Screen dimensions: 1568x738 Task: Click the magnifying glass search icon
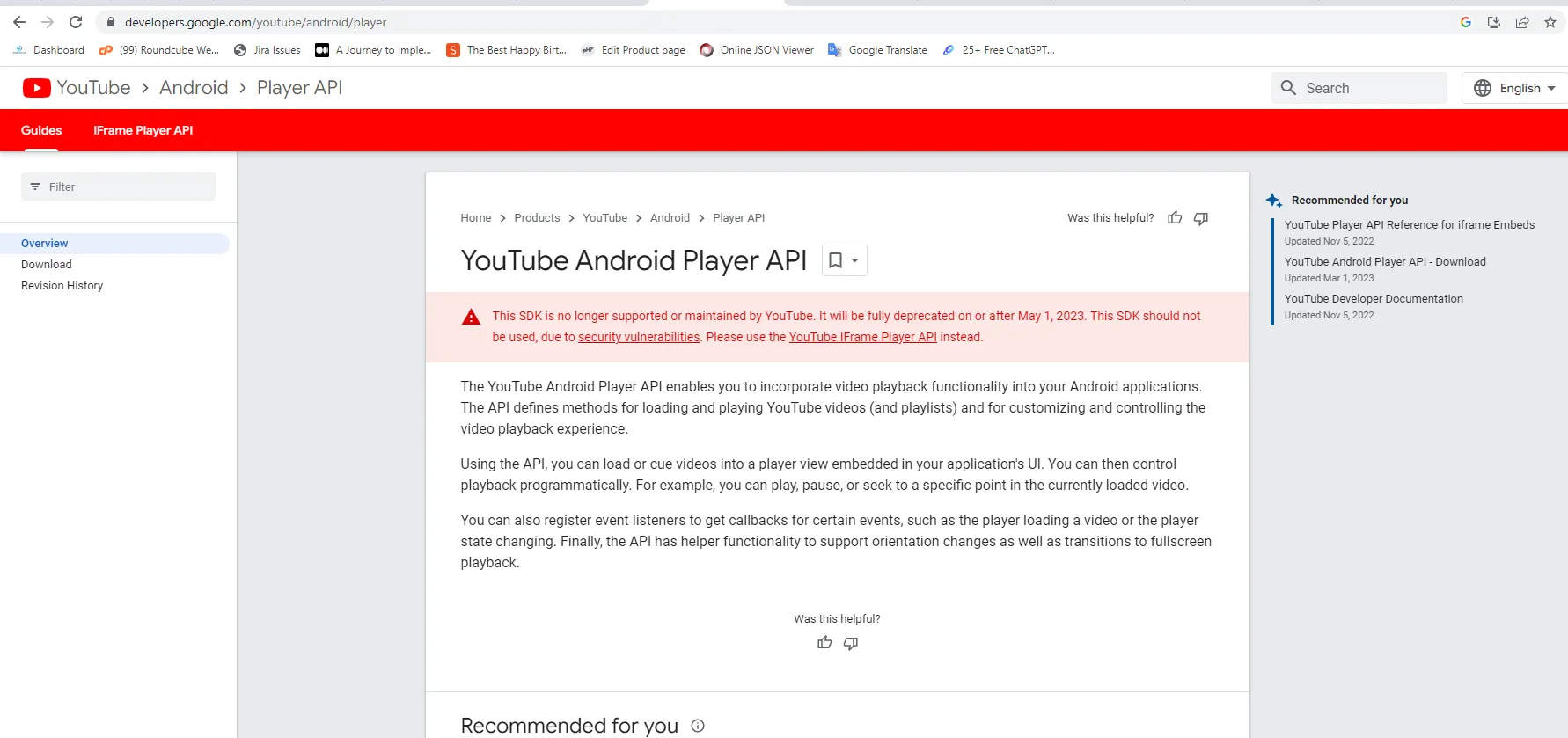tap(1289, 88)
